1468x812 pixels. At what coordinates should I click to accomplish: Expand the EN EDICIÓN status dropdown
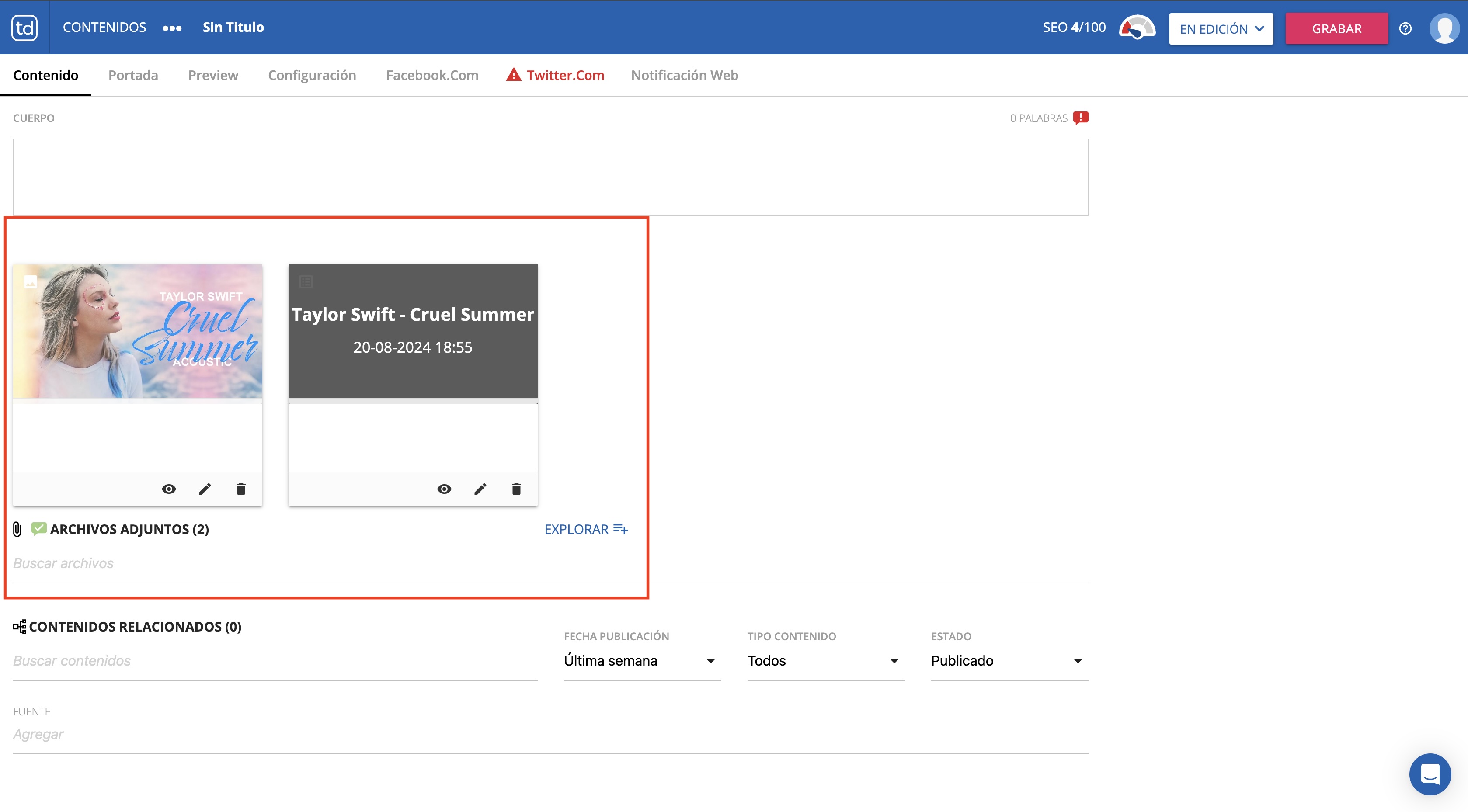coord(1221,28)
